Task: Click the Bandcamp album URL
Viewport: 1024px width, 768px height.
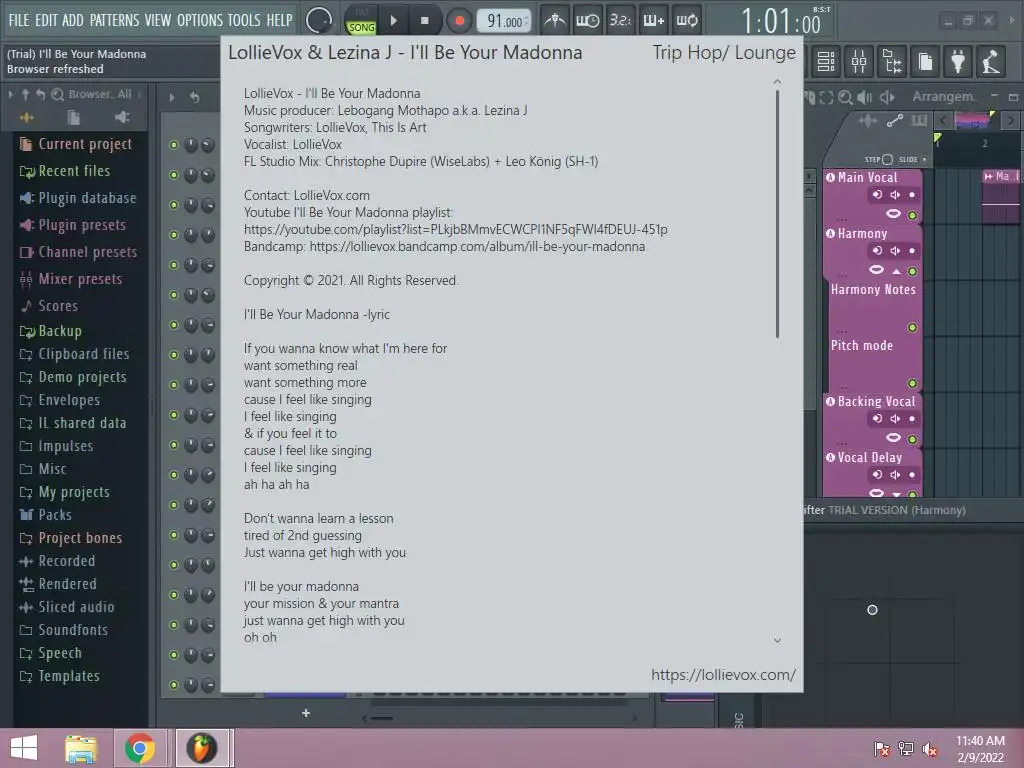Action: [x=477, y=246]
